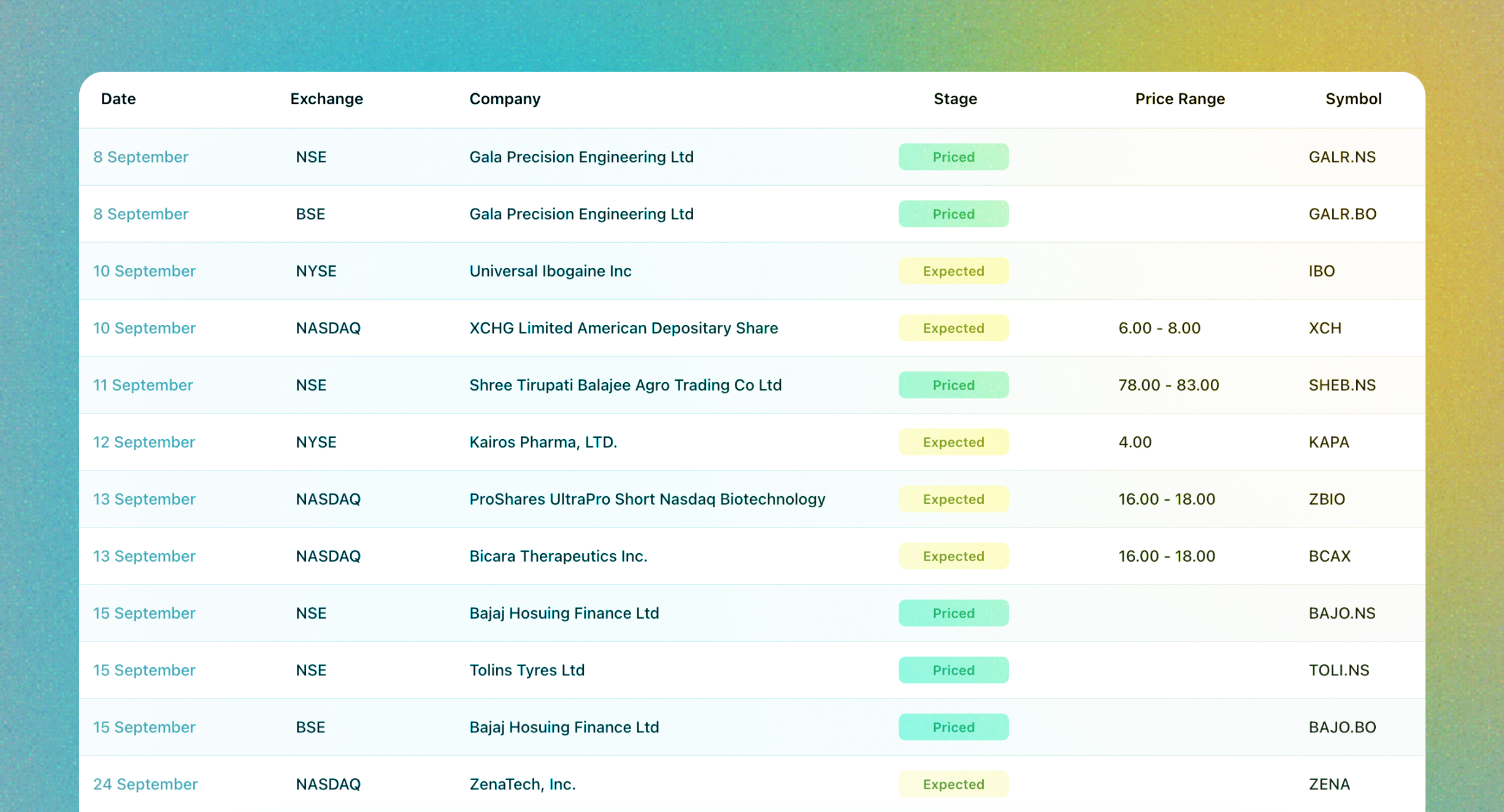Open Tolins Tyres Ltd entry
This screenshot has width=1504, height=812.
[527, 670]
